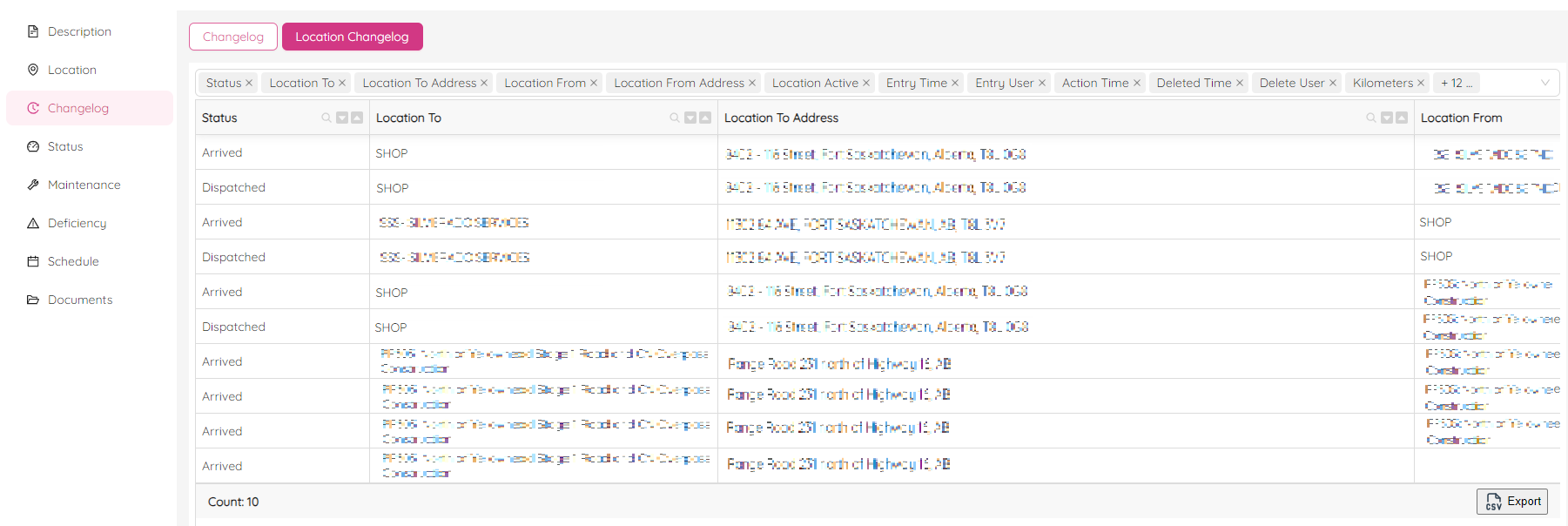The height and width of the screenshot is (526, 1568).
Task: Select Changelog in the sidebar
Action: point(89,108)
